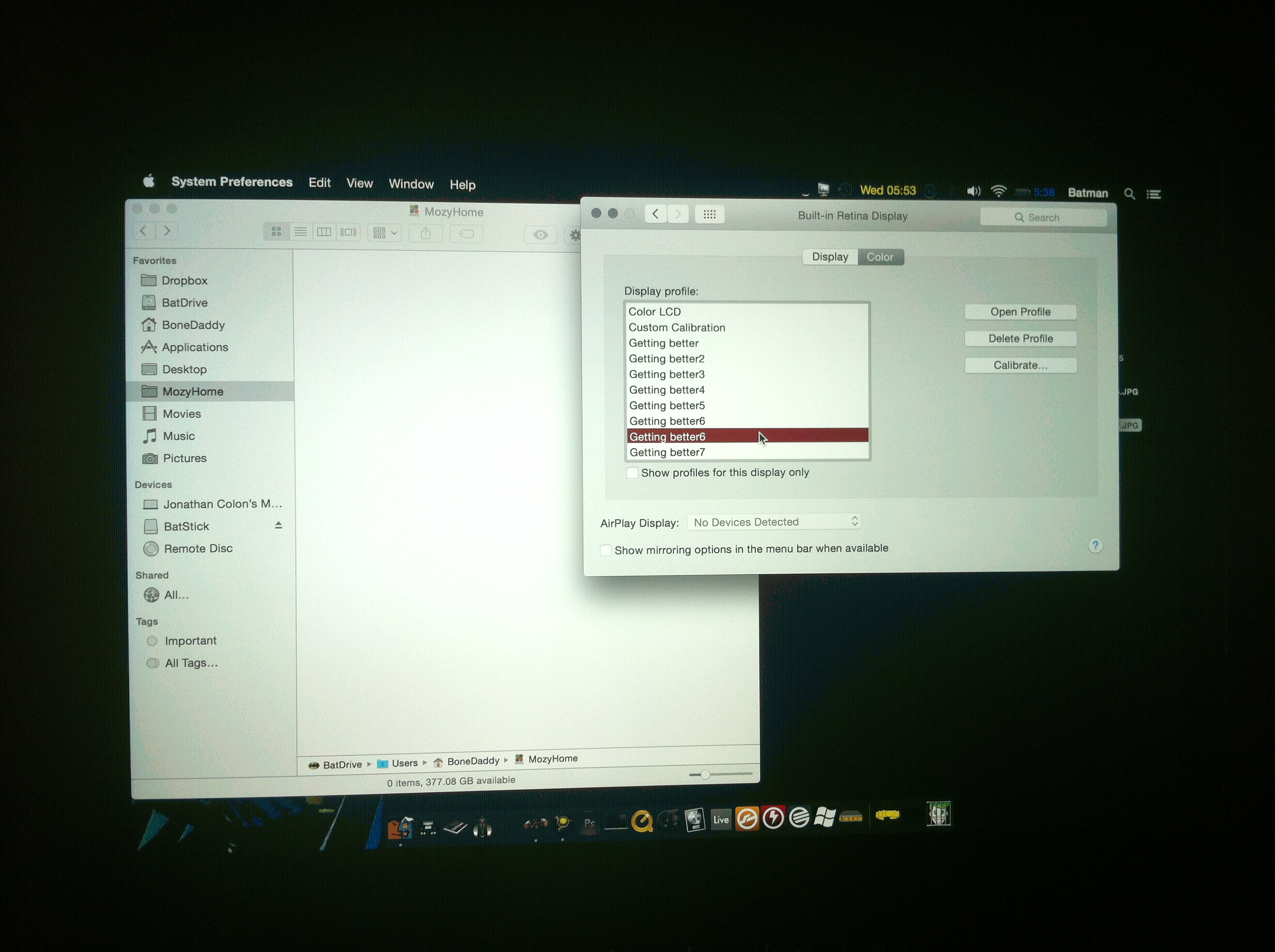Viewport: 1275px width, 952px height.
Task: Open Spotlight search magnifier icon
Action: tap(1129, 194)
